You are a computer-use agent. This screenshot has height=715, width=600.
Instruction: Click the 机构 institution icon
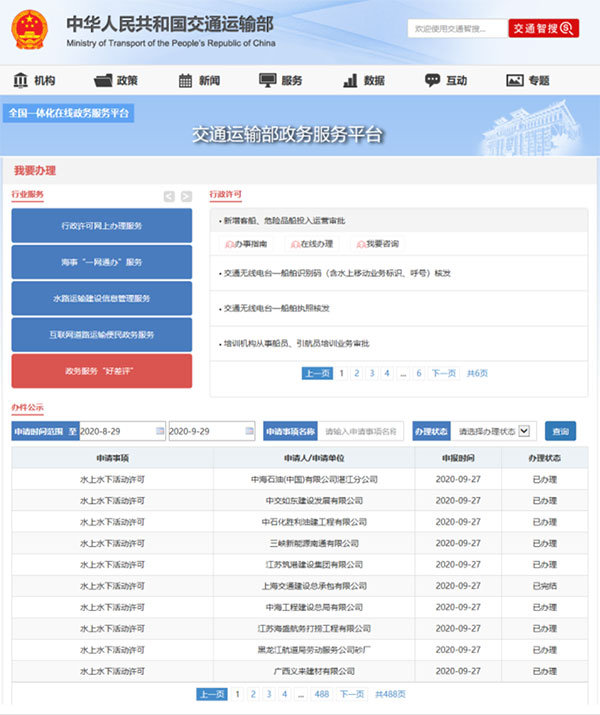pos(21,80)
